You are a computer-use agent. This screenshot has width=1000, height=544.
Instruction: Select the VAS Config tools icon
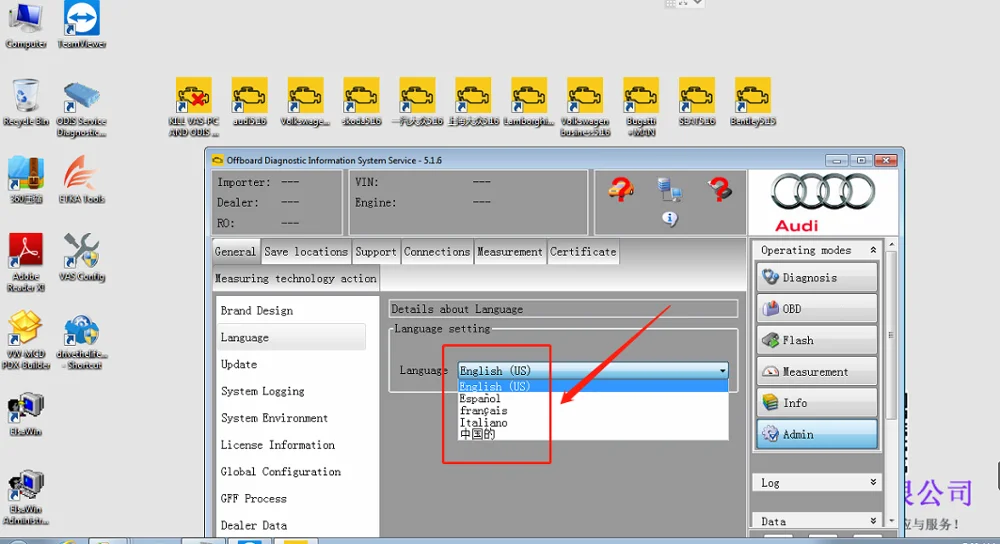click(x=81, y=258)
